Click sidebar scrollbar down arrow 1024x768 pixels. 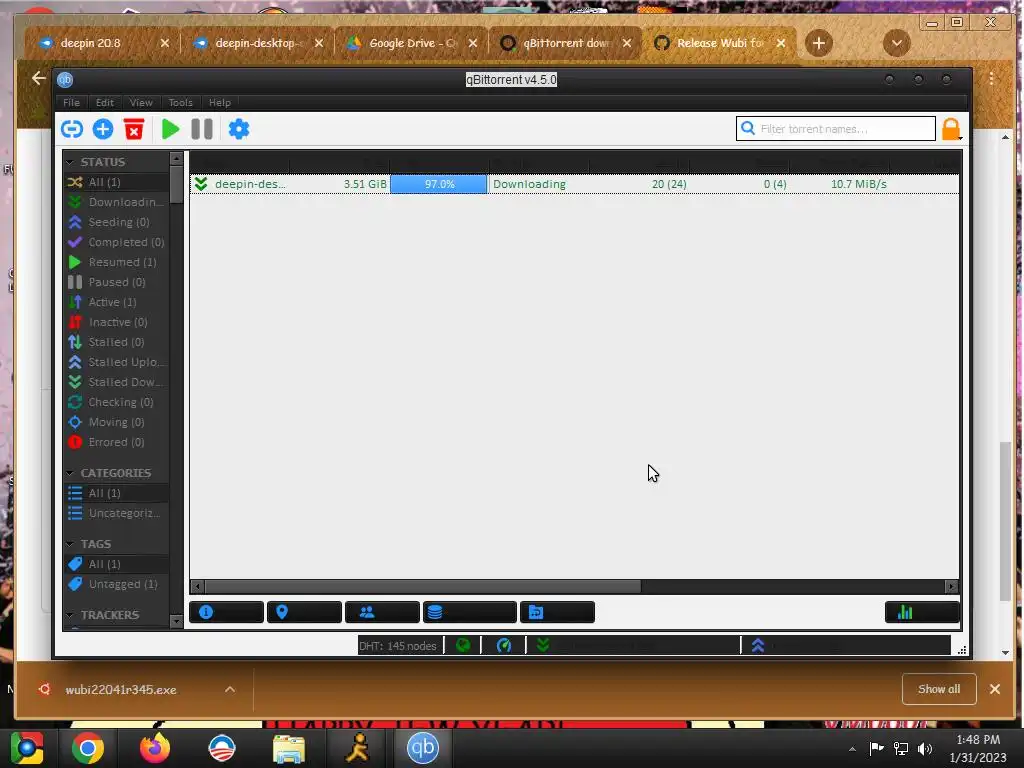(176, 621)
